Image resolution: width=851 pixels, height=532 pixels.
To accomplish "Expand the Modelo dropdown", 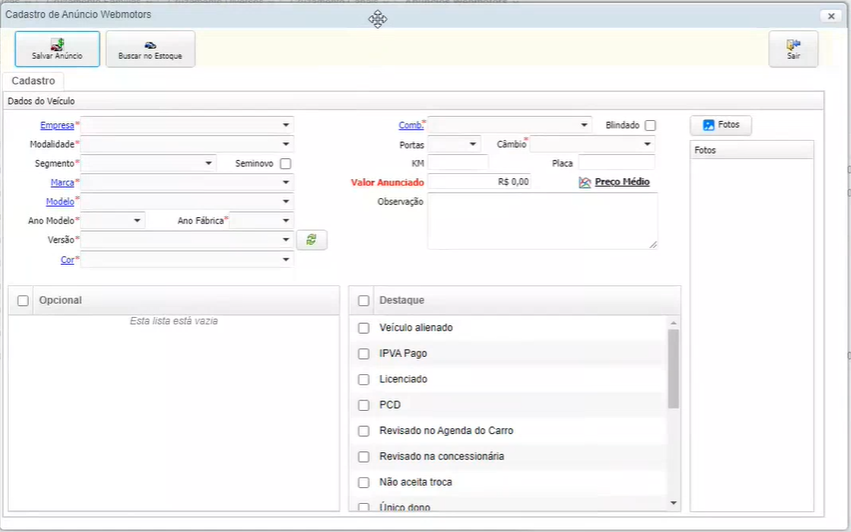I will coord(285,201).
